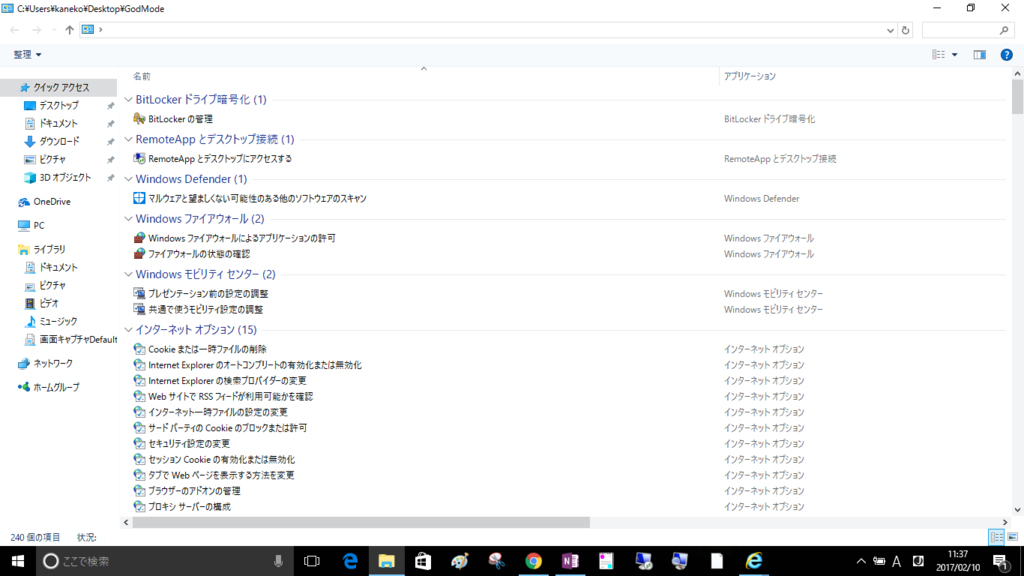Show hidden system tray icons
The height and width of the screenshot is (576, 1024).
click(x=861, y=561)
